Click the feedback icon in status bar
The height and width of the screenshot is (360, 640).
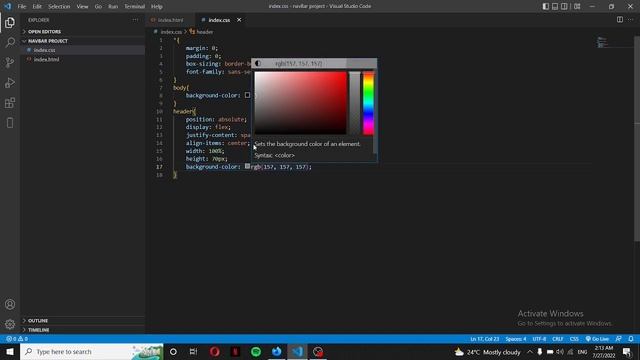point(619,339)
